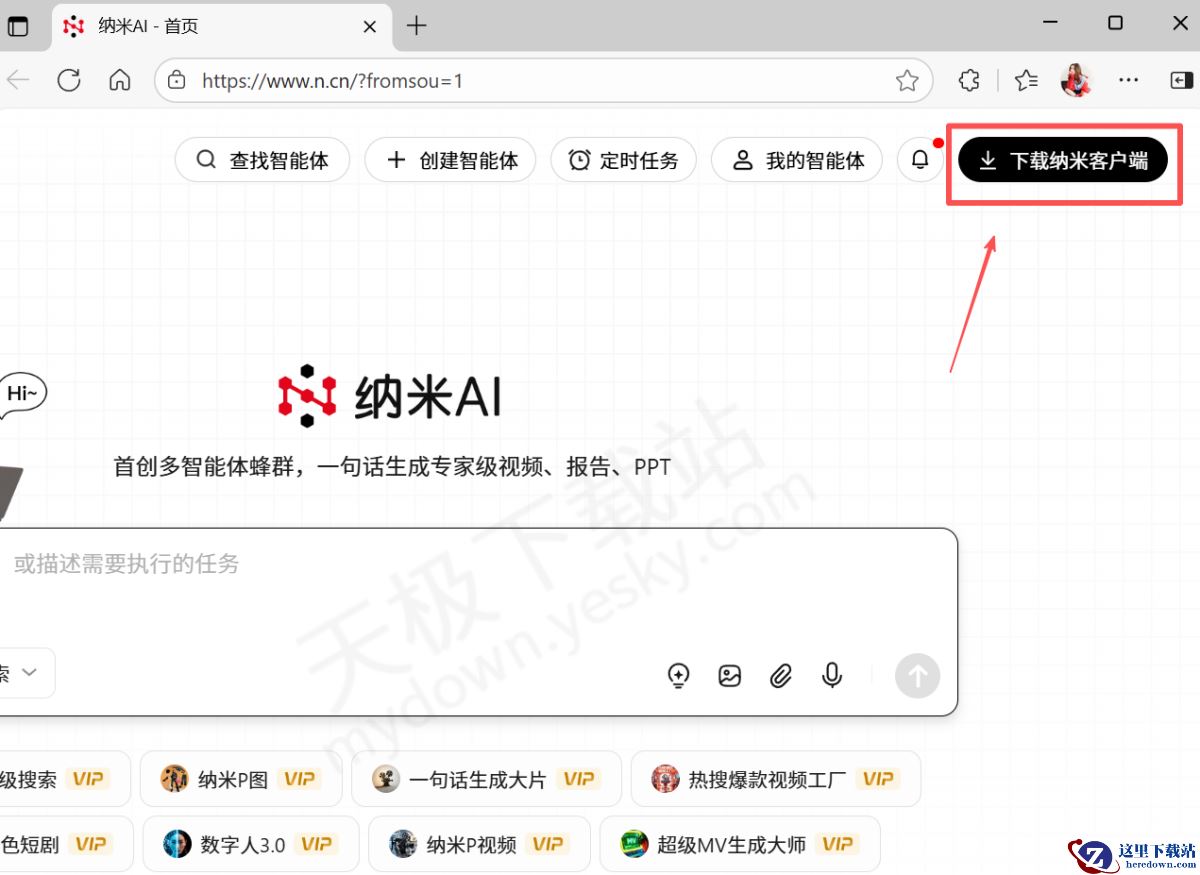Image resolution: width=1200 pixels, height=875 pixels.
Task: Click the Hi~ speech bubble
Action: pos(22,394)
